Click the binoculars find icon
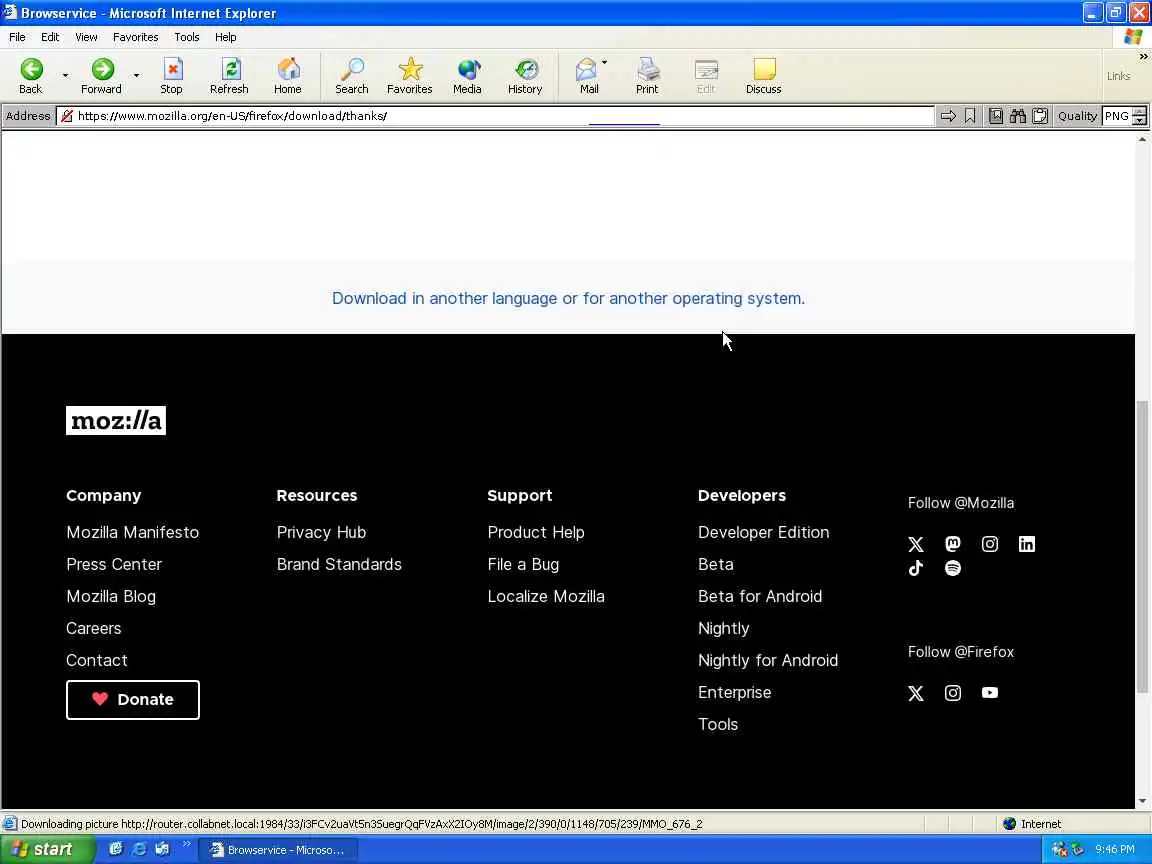This screenshot has height=864, width=1152. (1018, 116)
